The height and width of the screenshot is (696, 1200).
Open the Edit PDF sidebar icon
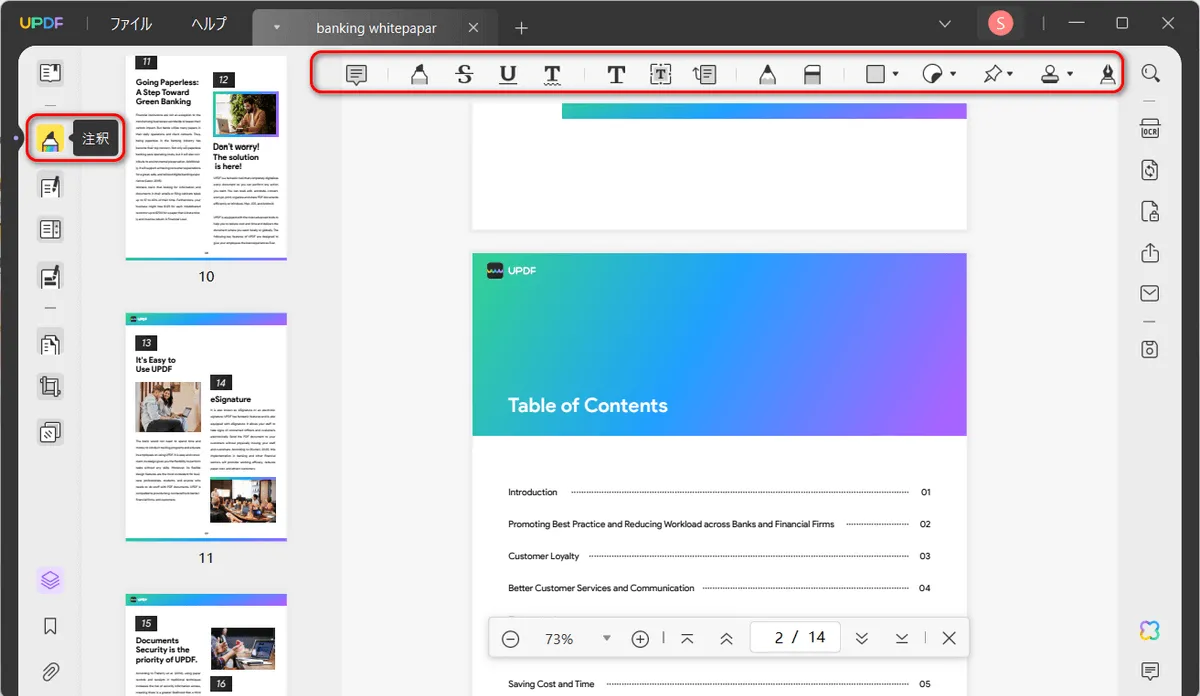[50, 186]
